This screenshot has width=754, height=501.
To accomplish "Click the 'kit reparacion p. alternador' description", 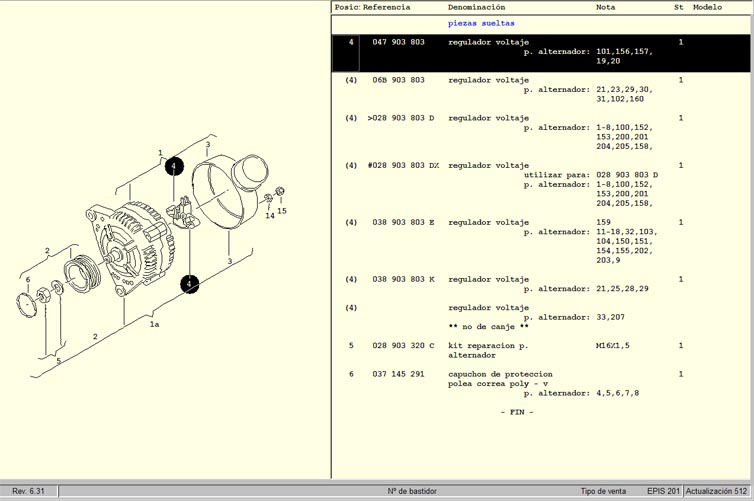I will click(488, 350).
